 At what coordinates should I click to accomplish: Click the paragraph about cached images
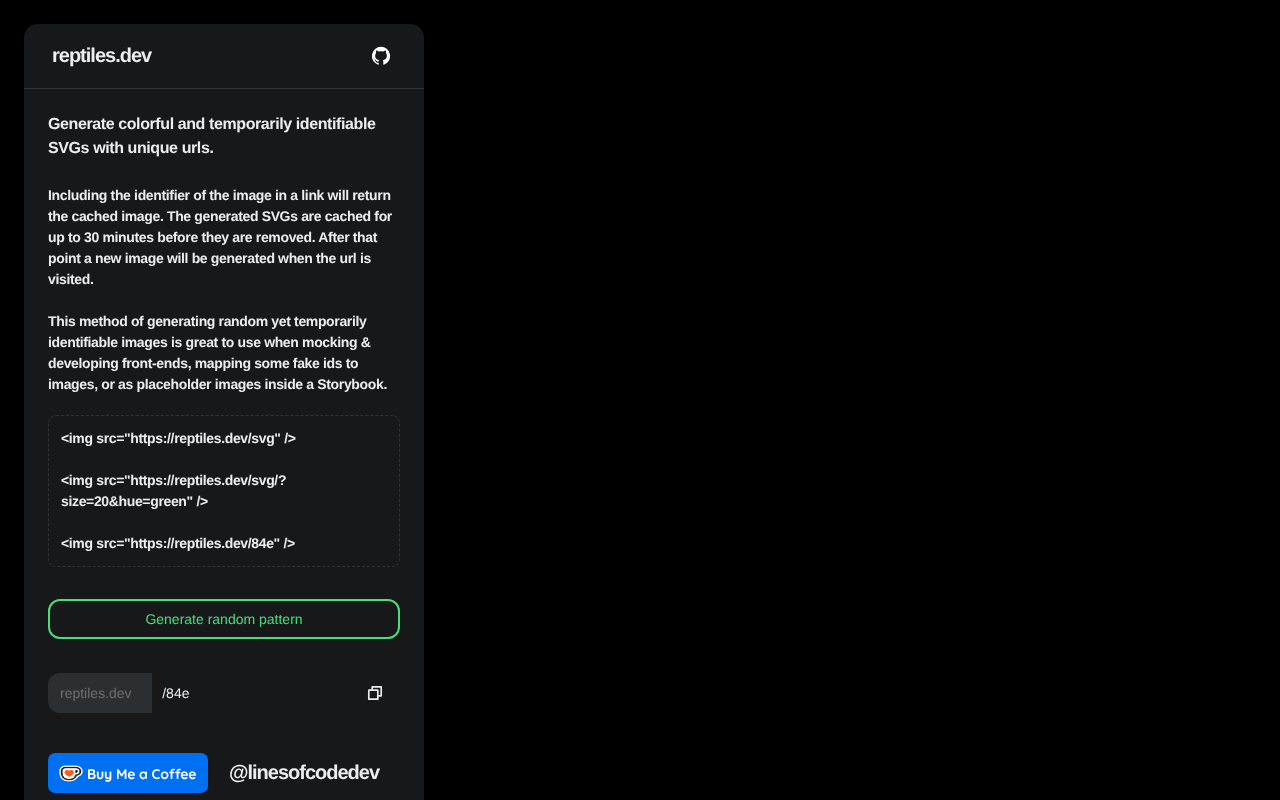(x=221, y=237)
